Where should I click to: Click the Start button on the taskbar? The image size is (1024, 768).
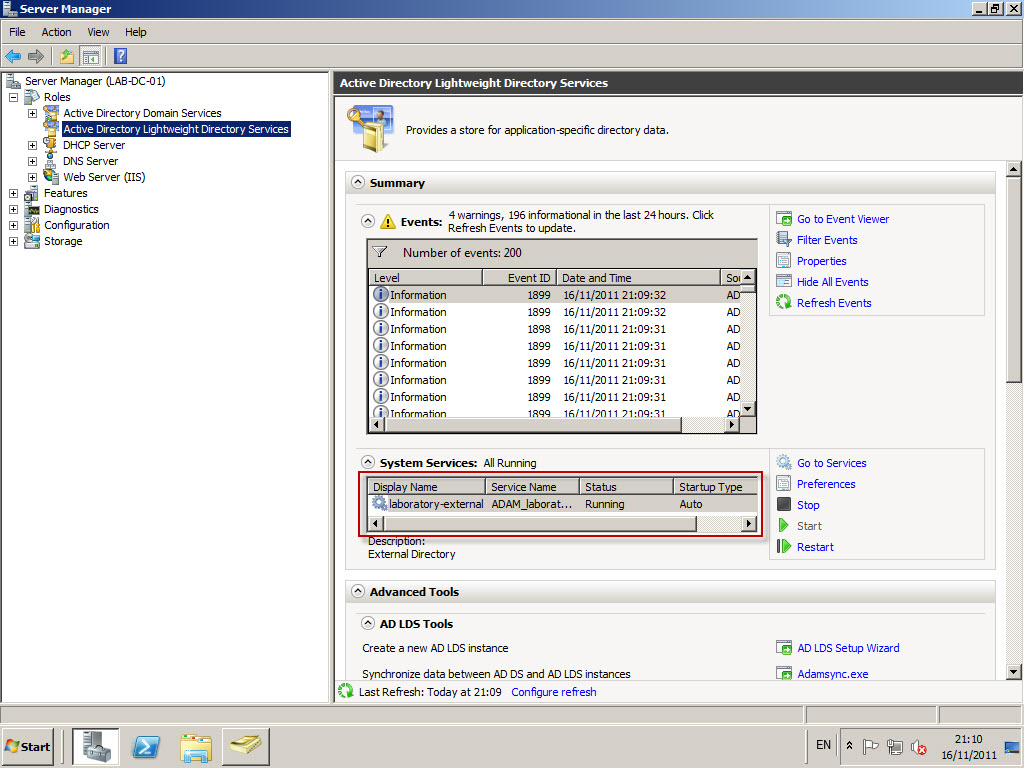(28, 746)
